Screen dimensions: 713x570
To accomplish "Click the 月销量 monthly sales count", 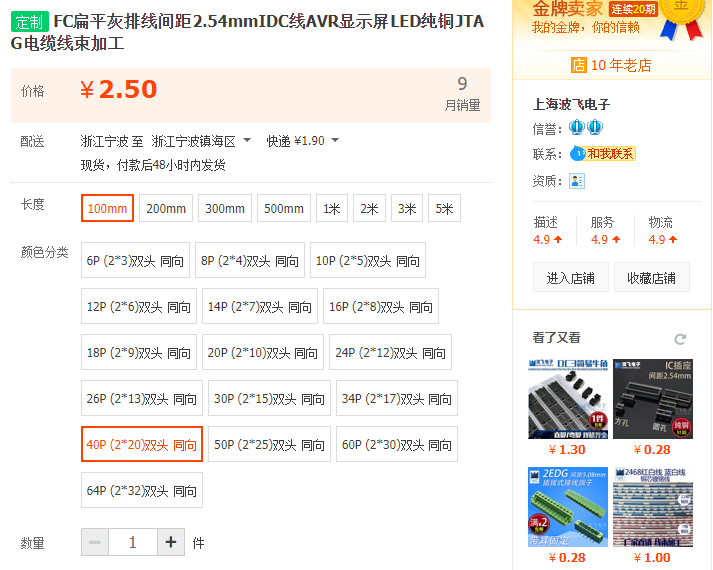I will click(462, 94).
